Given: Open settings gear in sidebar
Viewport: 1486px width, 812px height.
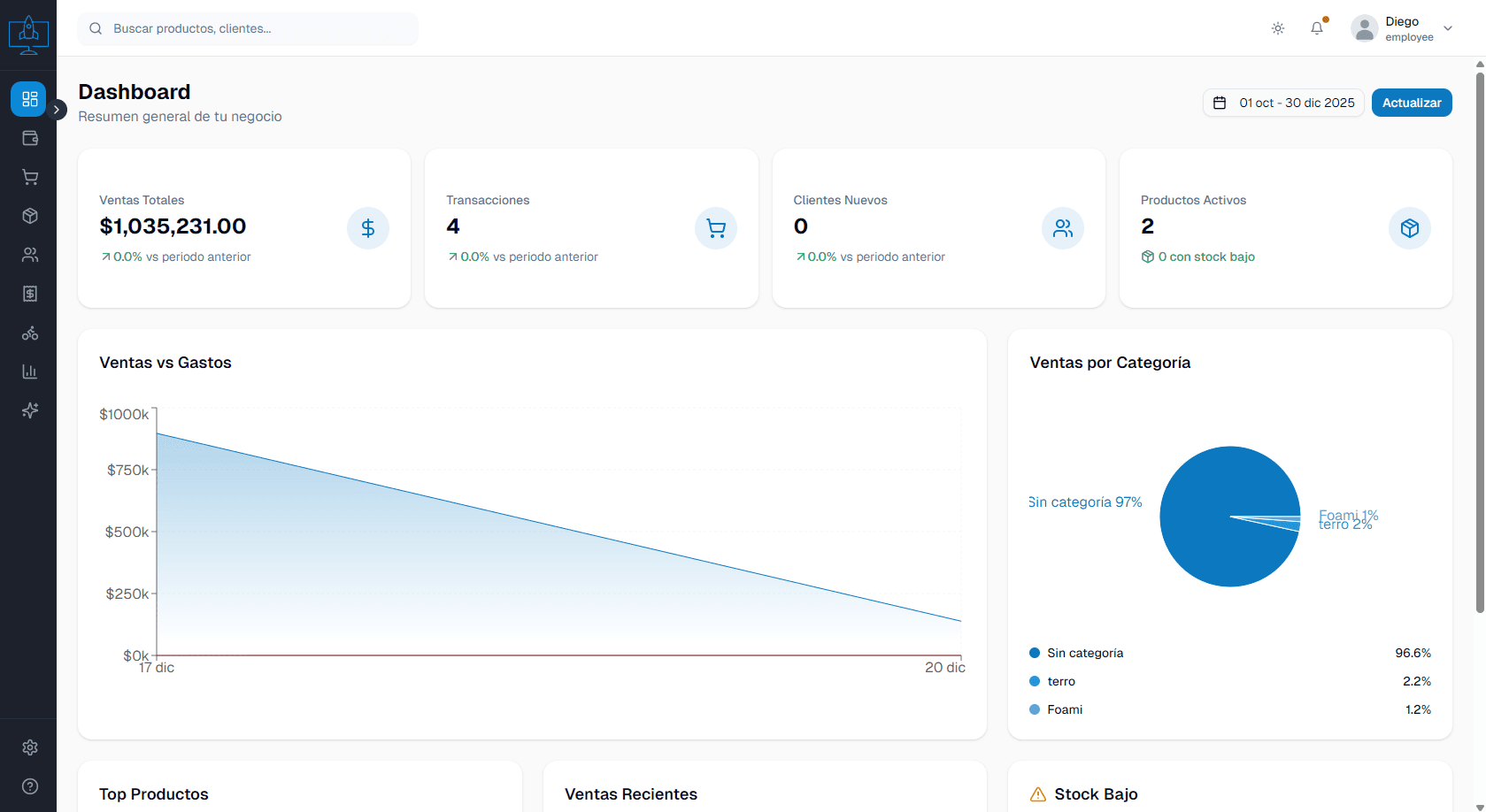Looking at the screenshot, I should [x=29, y=747].
